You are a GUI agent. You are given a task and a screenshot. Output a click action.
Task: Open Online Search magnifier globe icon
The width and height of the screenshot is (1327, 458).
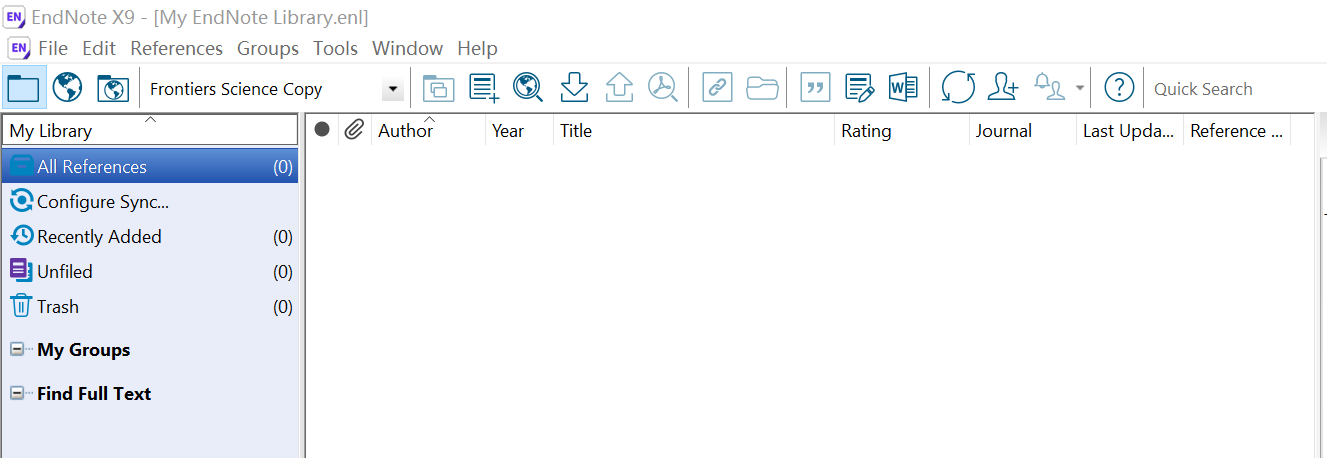(x=528, y=88)
